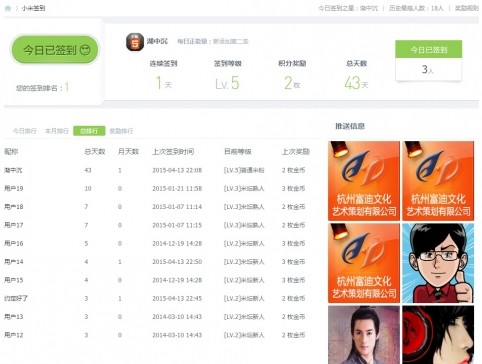Select 用户13 row nickname
Image resolution: width=482 pixels, height=364 pixels.
click(14, 317)
